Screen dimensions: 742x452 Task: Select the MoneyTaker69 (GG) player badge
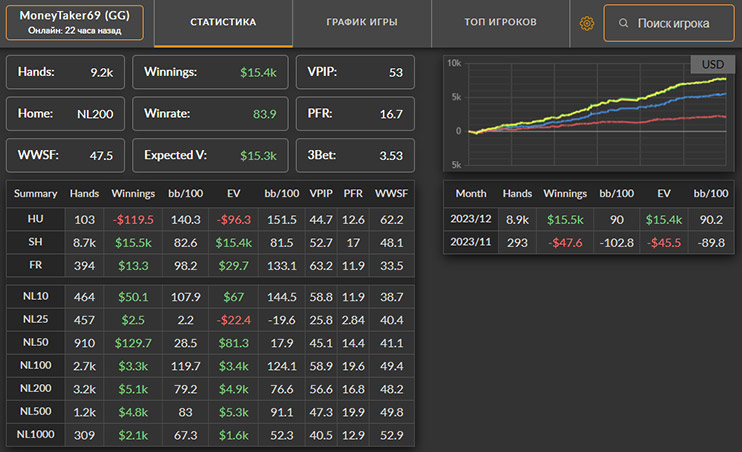point(75,22)
